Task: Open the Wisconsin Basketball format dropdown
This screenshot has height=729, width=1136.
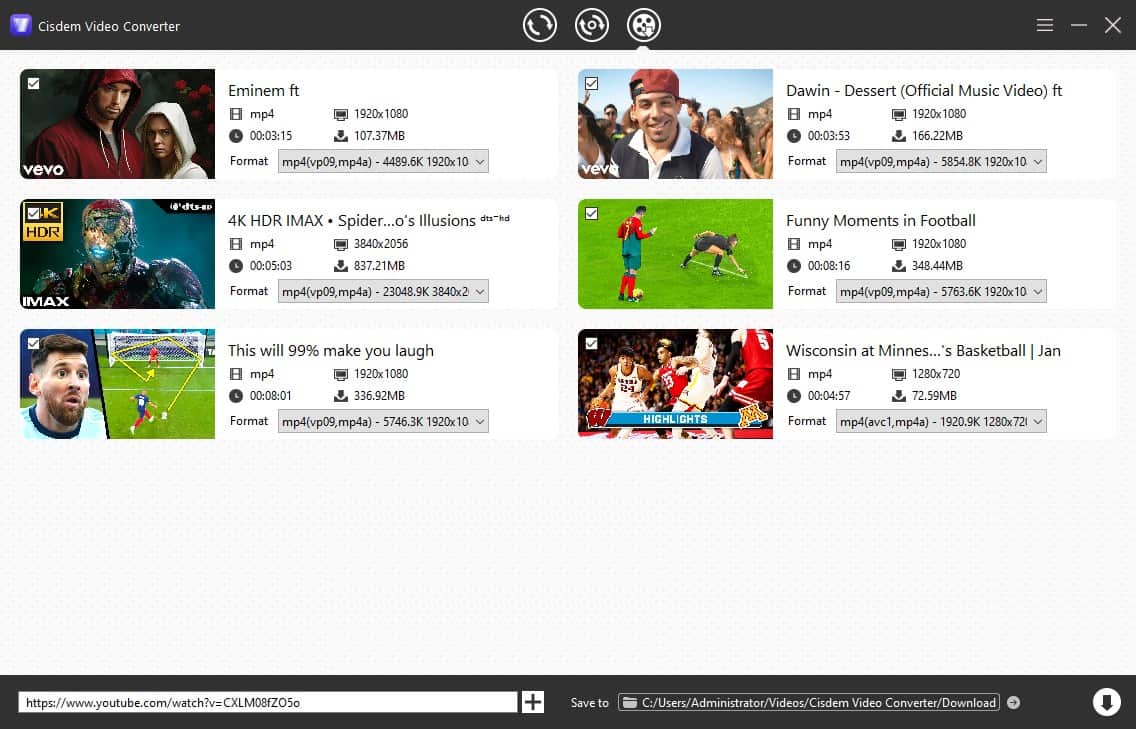Action: (x=941, y=422)
